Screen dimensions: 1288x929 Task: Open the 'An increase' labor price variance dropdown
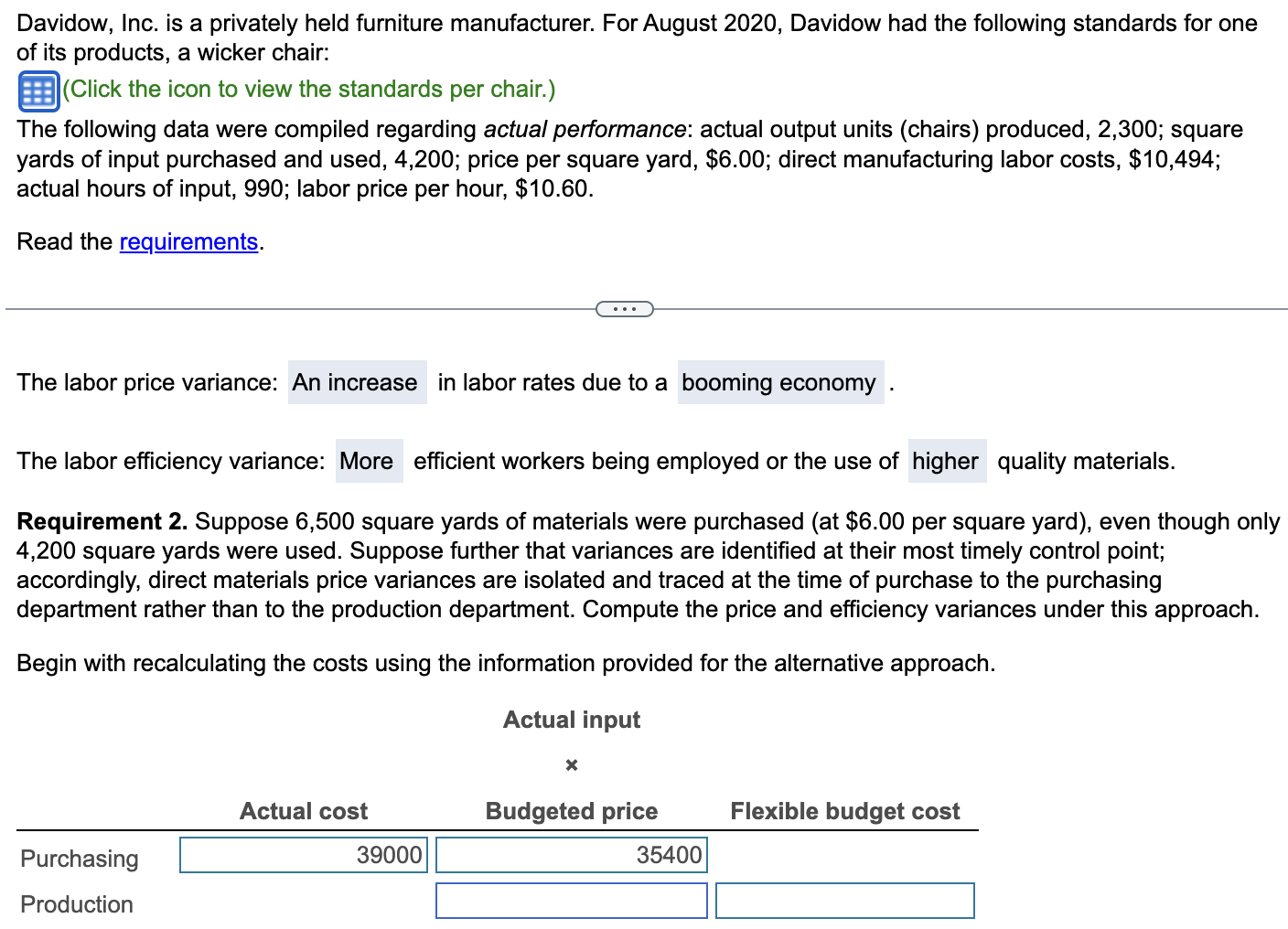pyautogui.click(x=356, y=382)
